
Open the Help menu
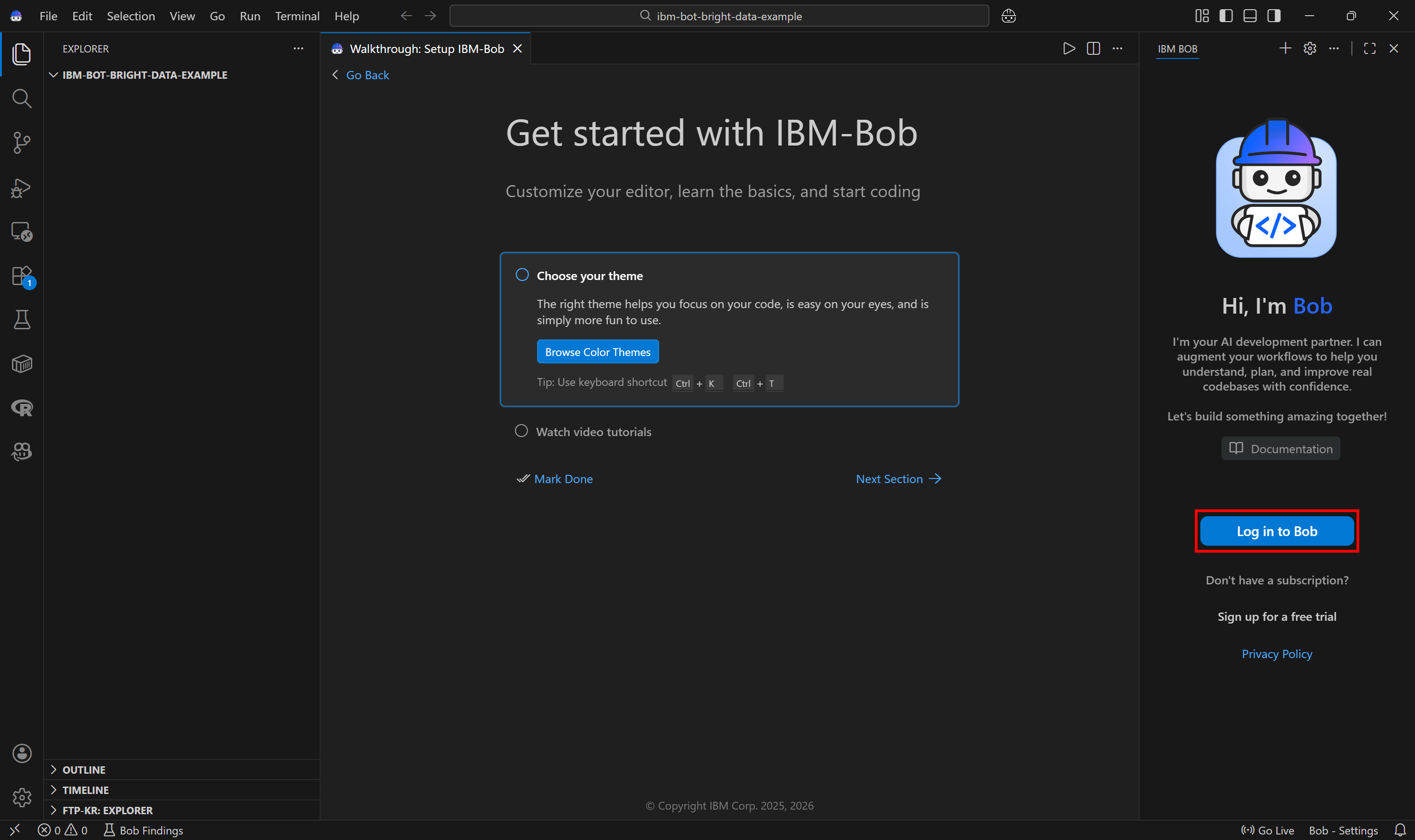(346, 16)
